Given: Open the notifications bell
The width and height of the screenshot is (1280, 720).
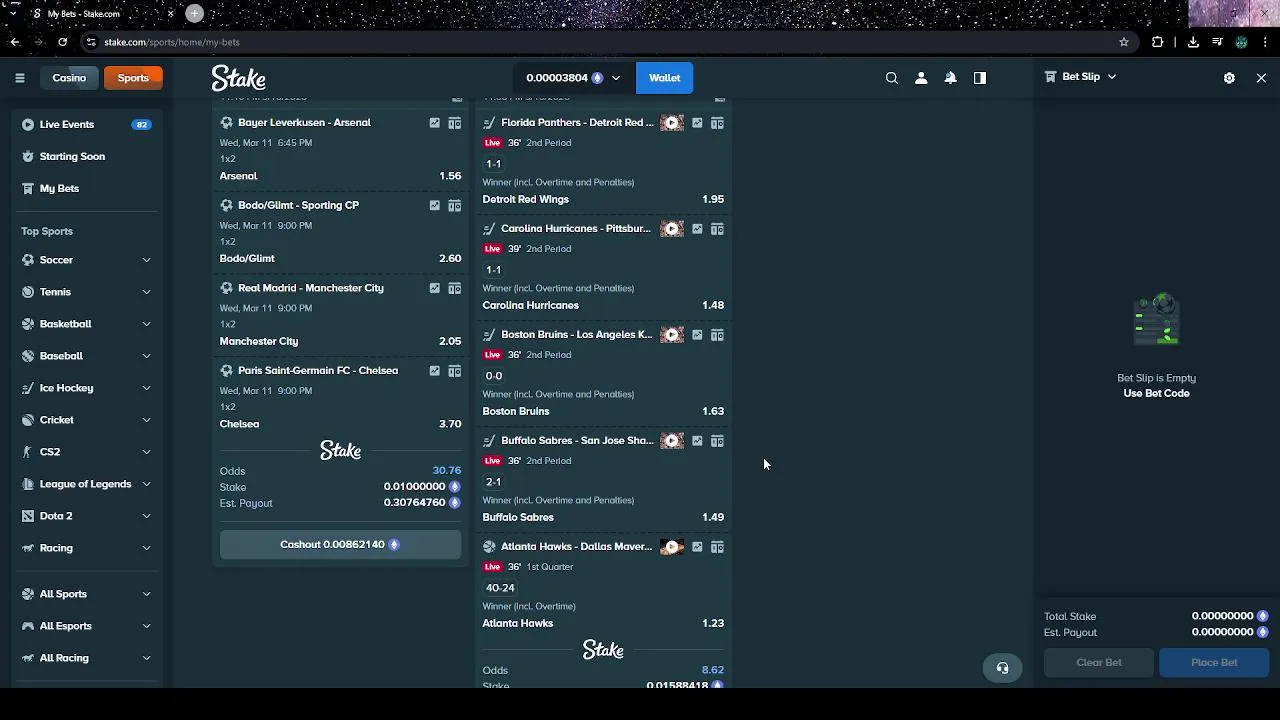Looking at the screenshot, I should (951, 78).
